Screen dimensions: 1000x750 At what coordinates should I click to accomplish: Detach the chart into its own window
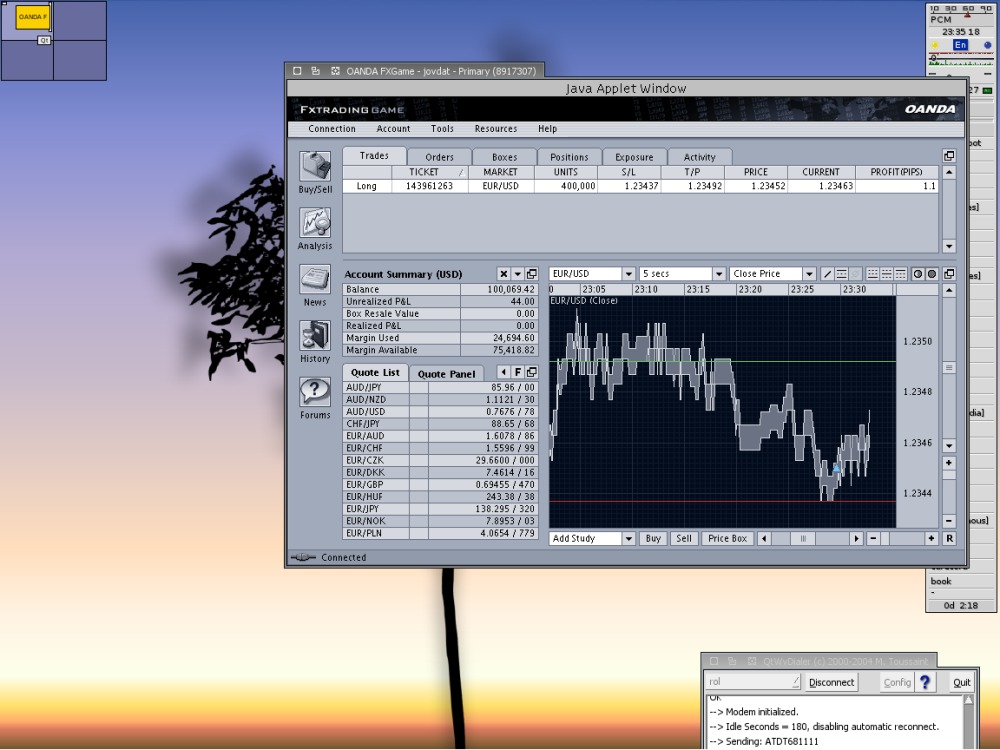tap(949, 274)
